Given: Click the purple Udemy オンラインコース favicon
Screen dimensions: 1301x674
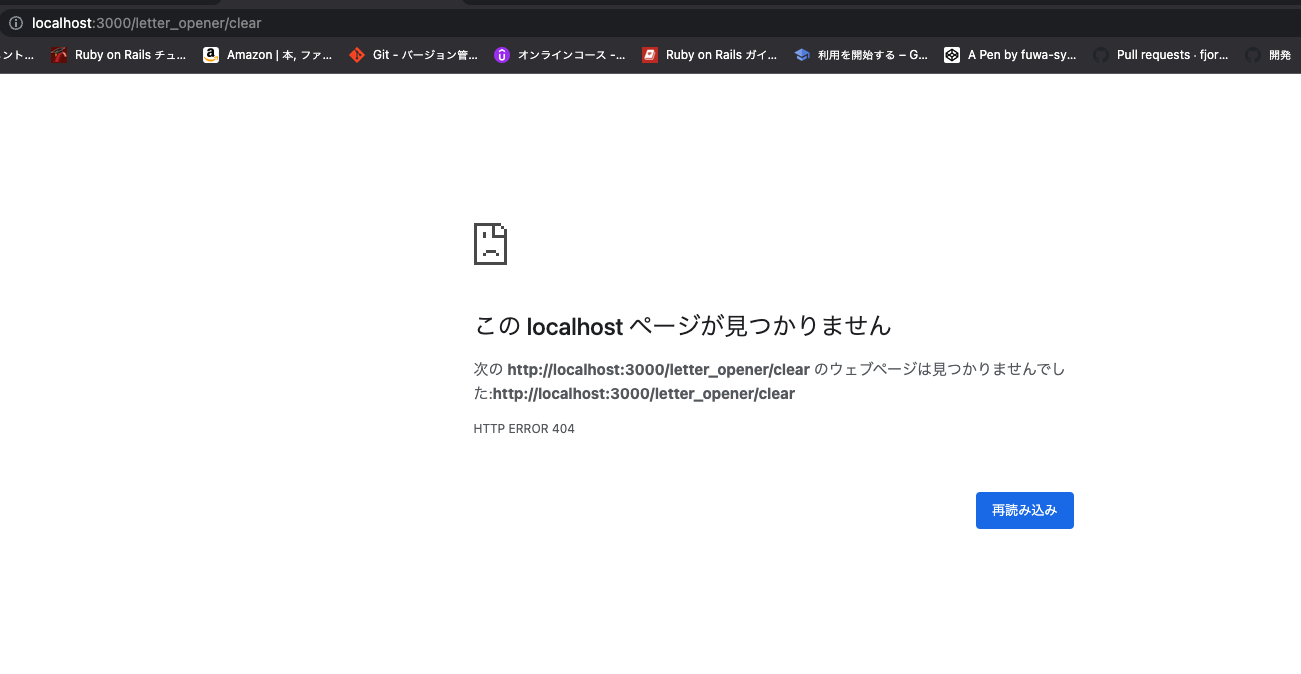Looking at the screenshot, I should (502, 55).
